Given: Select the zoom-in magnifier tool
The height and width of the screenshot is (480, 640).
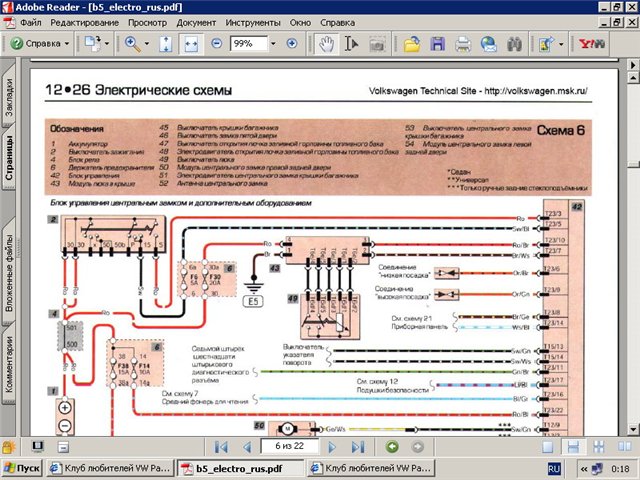Looking at the screenshot, I should pyautogui.click(x=133, y=44).
